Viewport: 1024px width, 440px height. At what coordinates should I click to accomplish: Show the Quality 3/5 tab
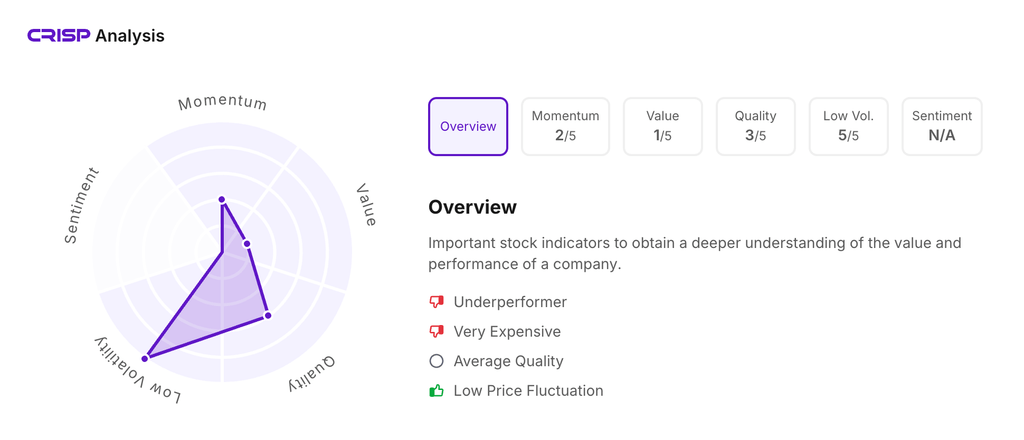click(755, 127)
